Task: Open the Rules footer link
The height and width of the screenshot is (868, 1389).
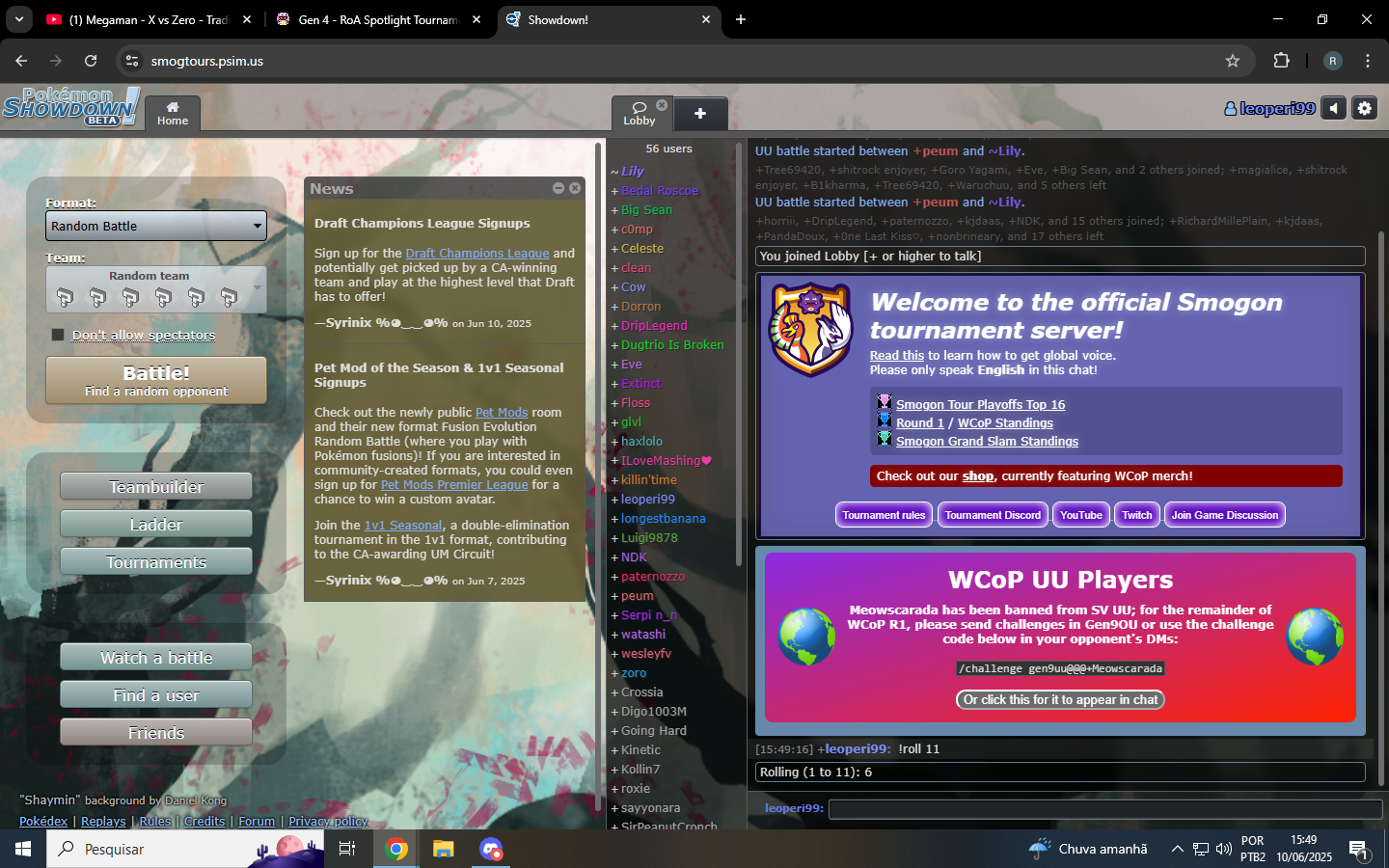Action: click(x=155, y=821)
